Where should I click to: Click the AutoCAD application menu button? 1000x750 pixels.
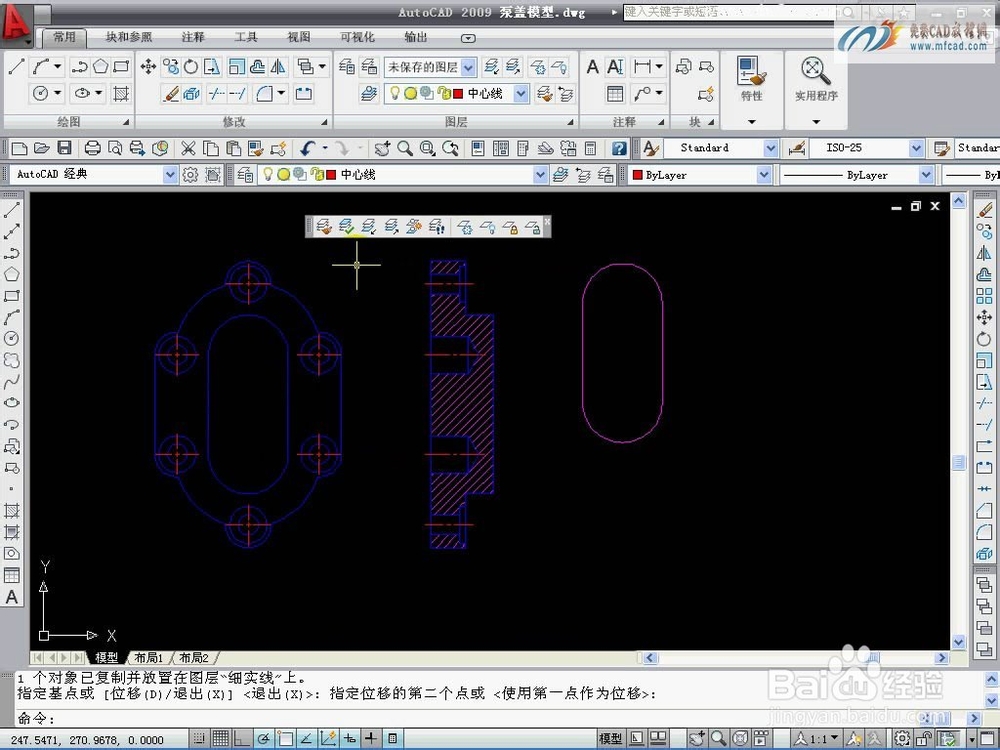(16, 24)
